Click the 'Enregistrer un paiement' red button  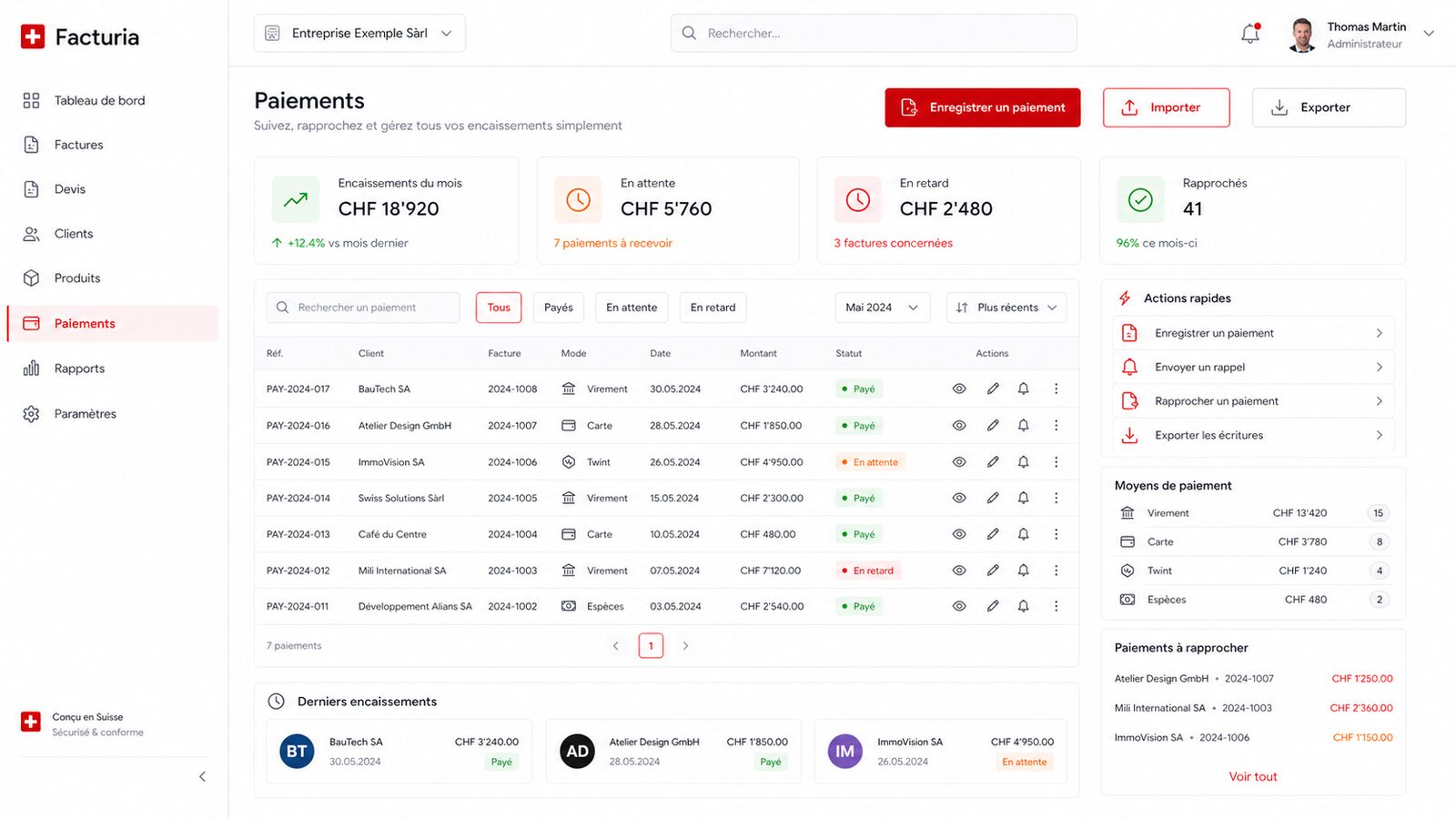(983, 107)
